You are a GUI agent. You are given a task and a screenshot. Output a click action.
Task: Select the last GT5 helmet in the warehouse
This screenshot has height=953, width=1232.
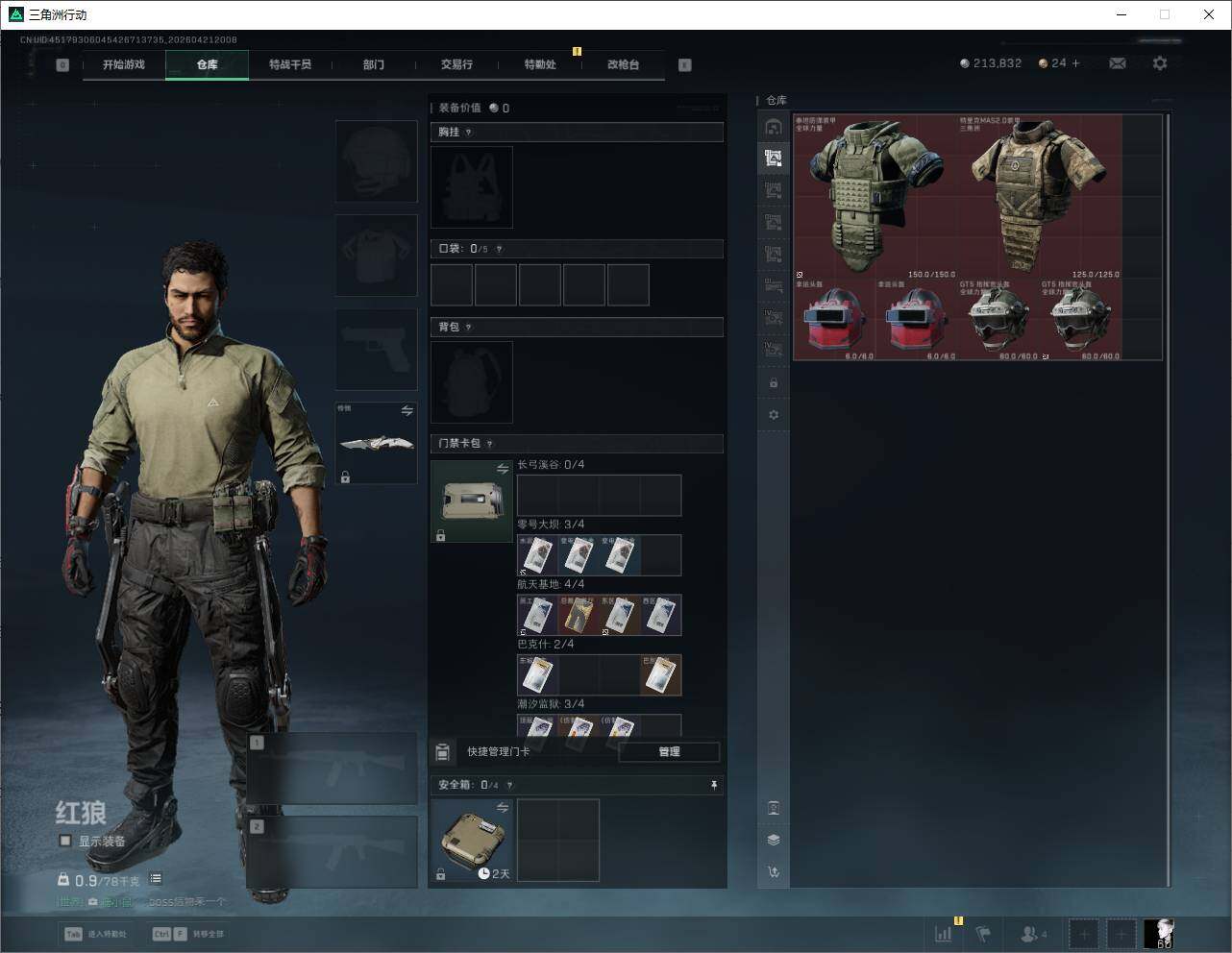[1080, 320]
